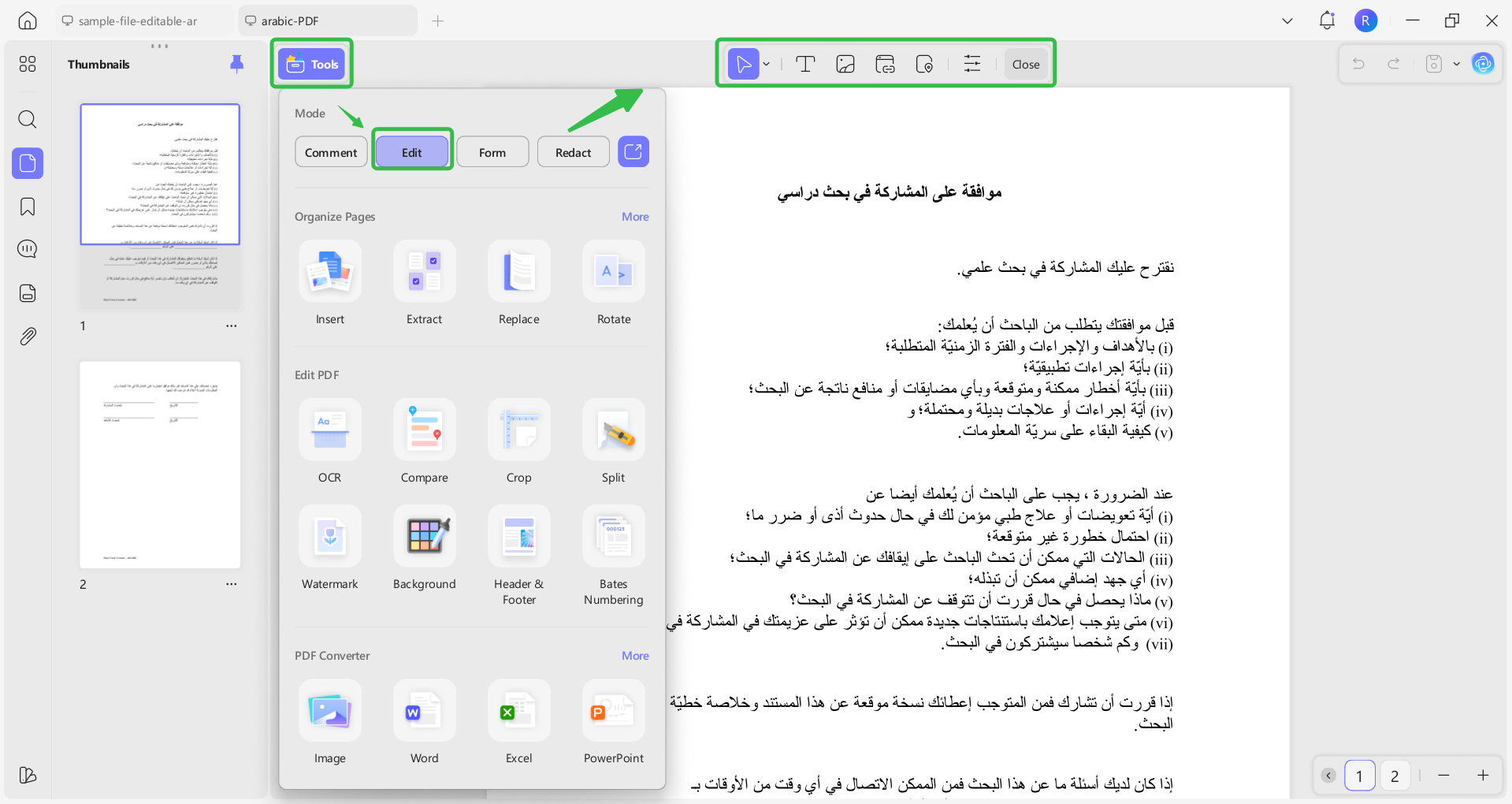Open the Compare tool

point(425,441)
